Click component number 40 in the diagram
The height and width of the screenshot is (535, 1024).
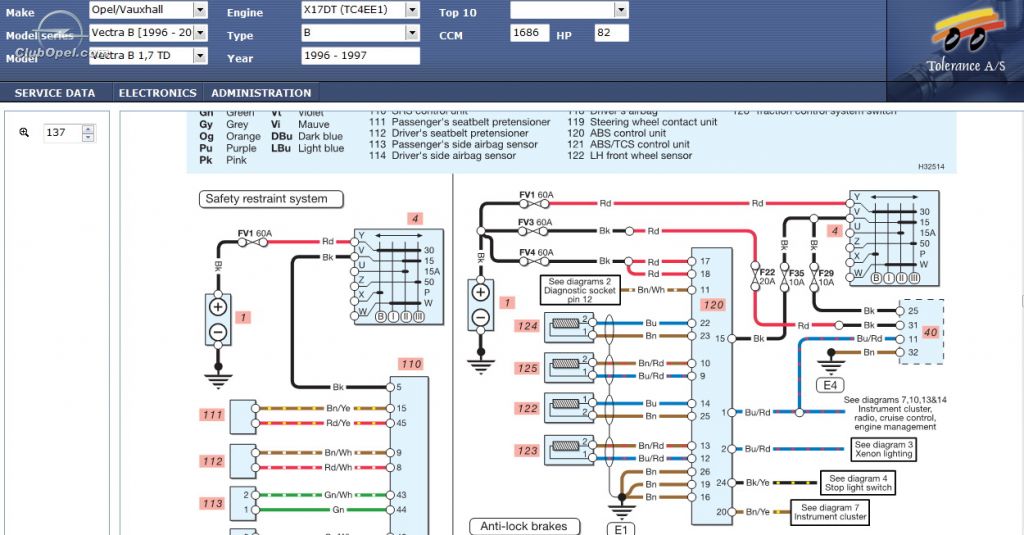[931, 332]
